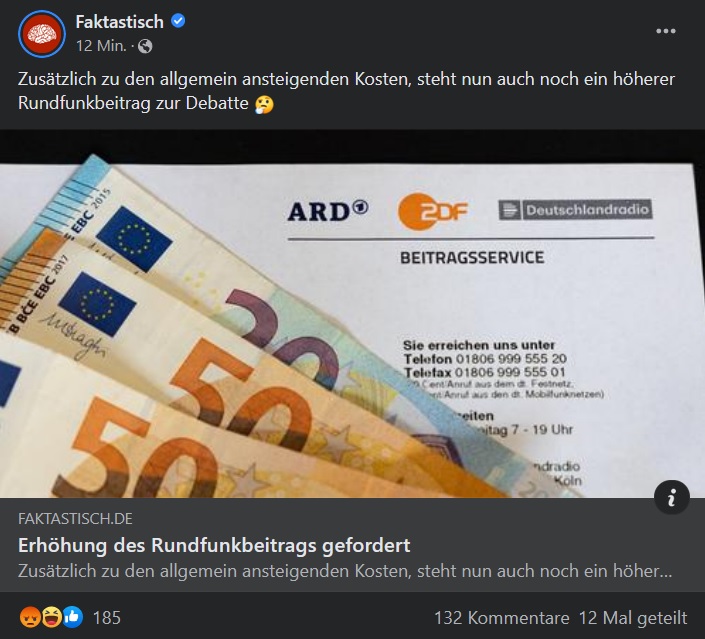Click the post caption about Rundfunkbeitrag
This screenshot has height=639, width=705.
click(346, 91)
